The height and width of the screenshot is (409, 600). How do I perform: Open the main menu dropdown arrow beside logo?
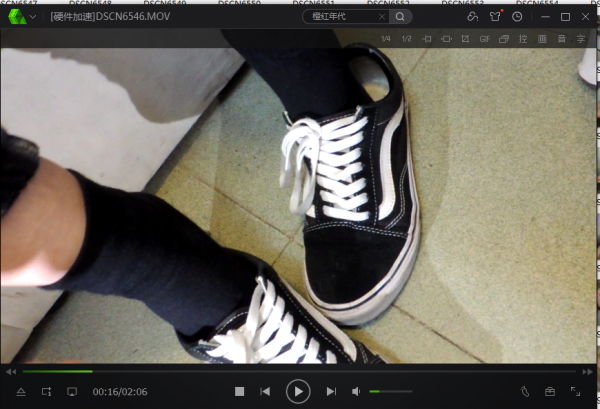(32, 17)
